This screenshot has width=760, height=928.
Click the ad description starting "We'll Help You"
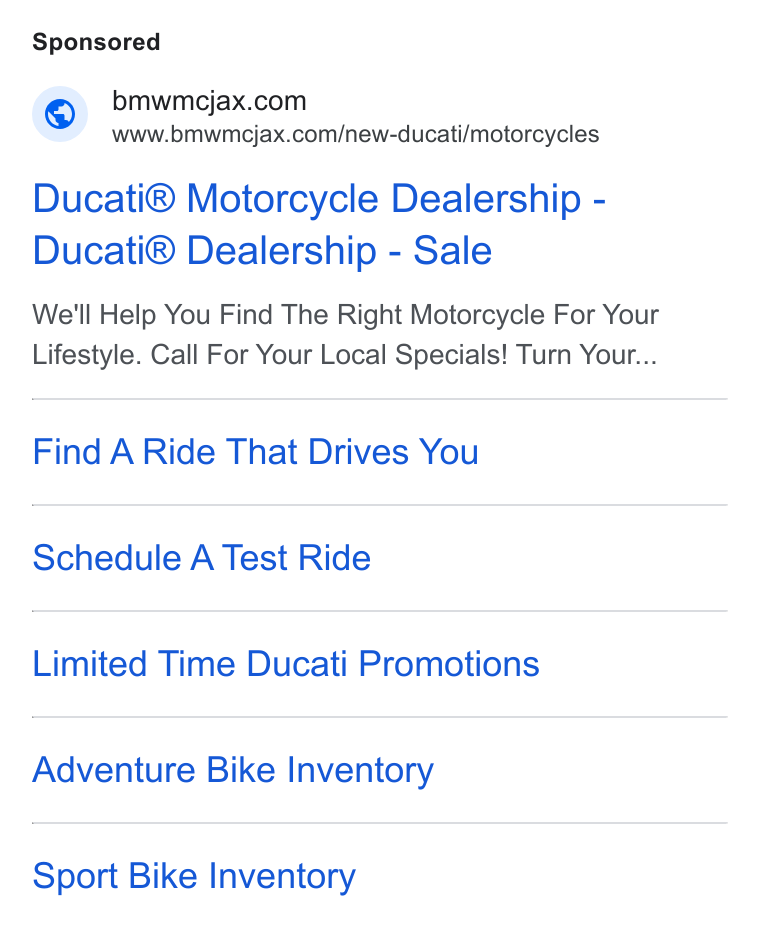coord(345,334)
